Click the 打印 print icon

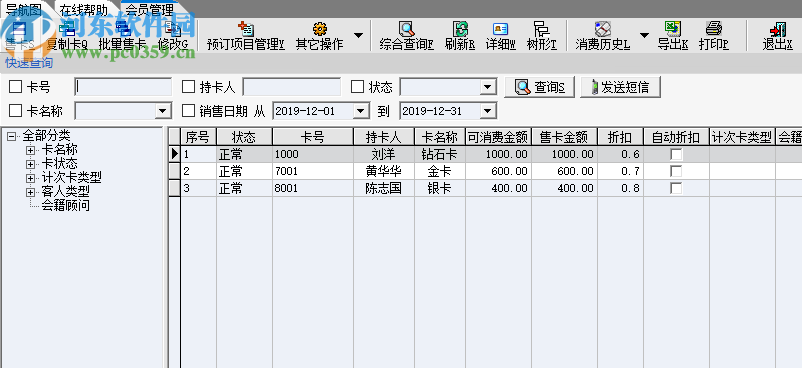tap(714, 29)
